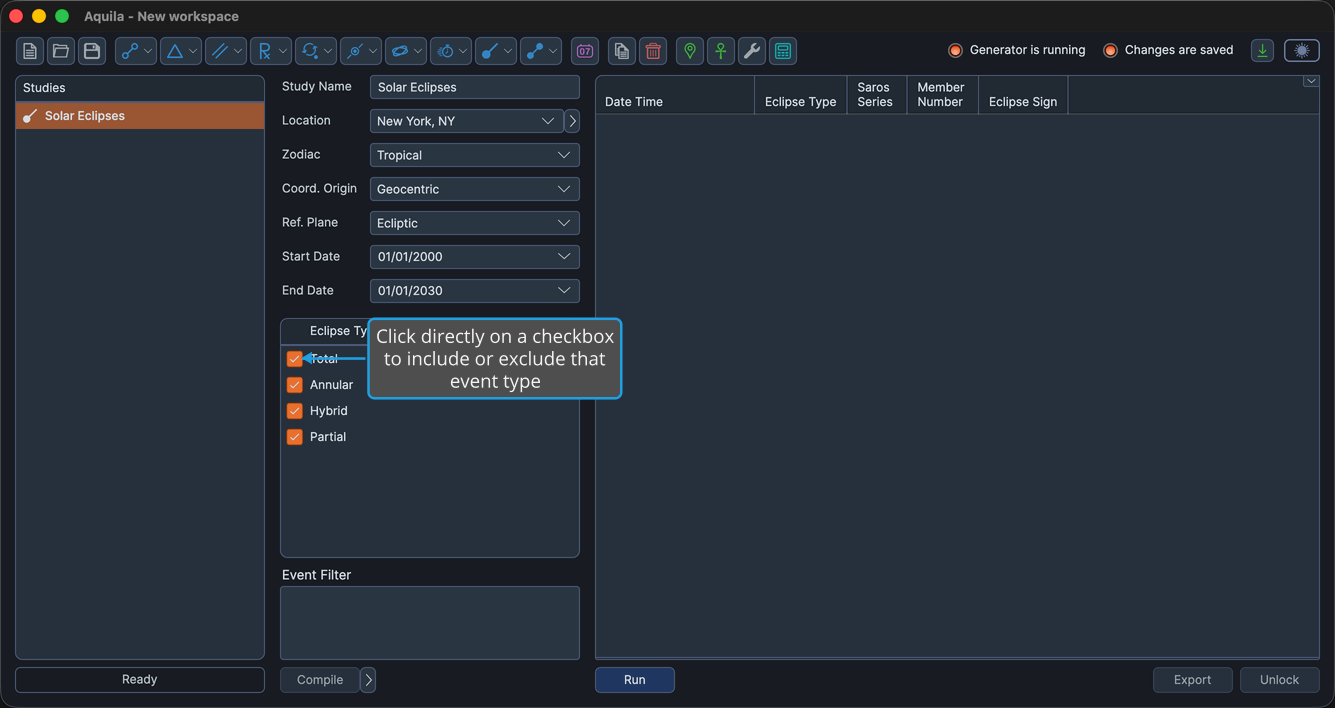Click the green location pin icon
Viewport: 1335px width, 708px height.
(690, 51)
